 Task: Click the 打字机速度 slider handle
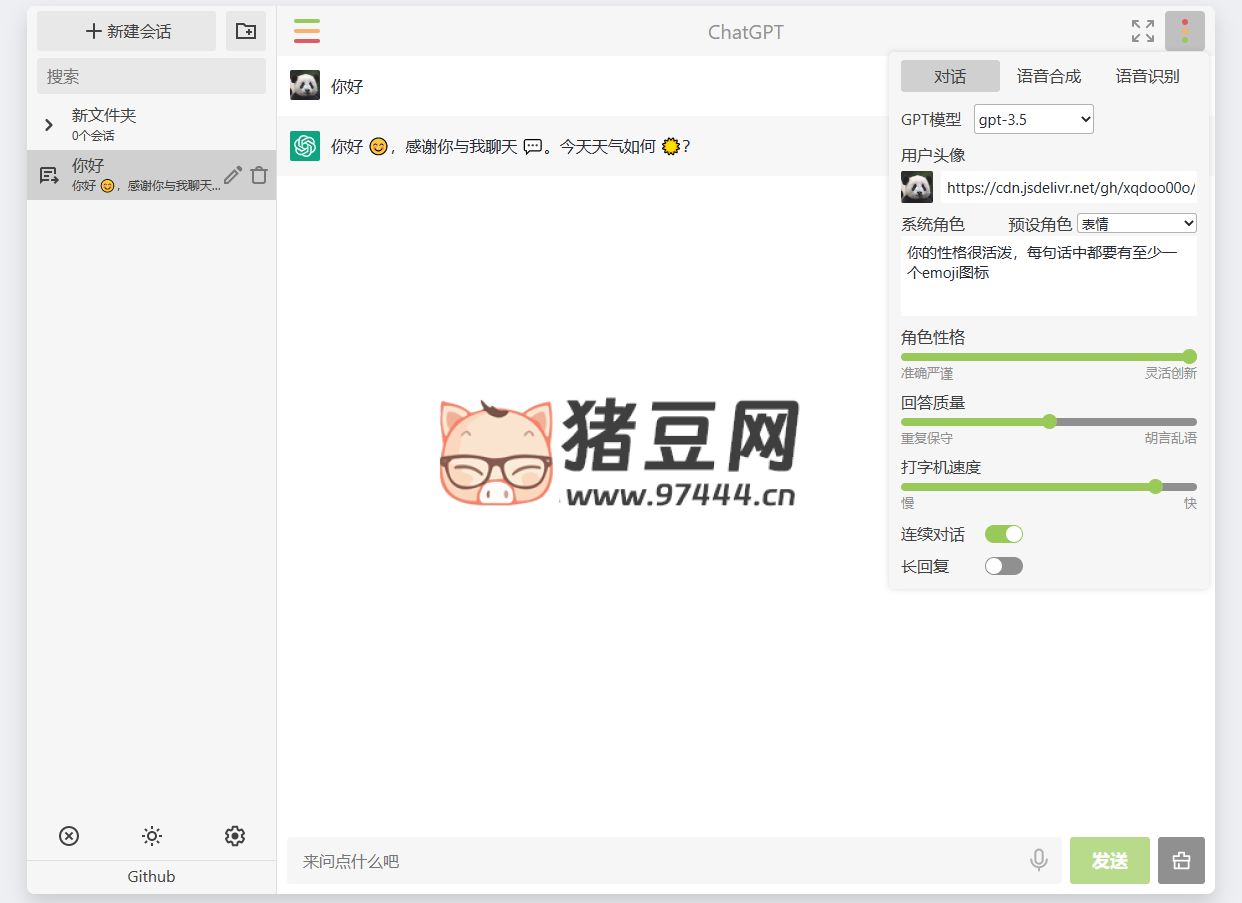[1156, 486]
